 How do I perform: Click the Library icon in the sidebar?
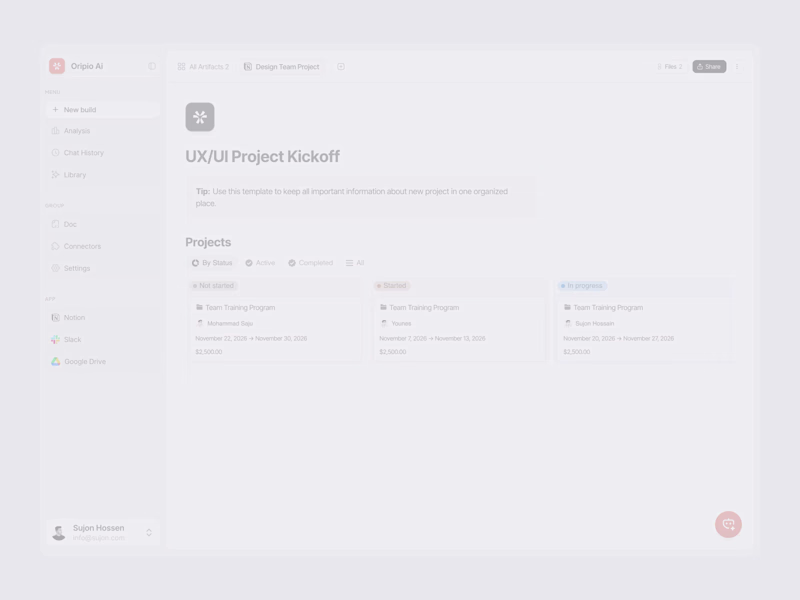tap(55, 174)
